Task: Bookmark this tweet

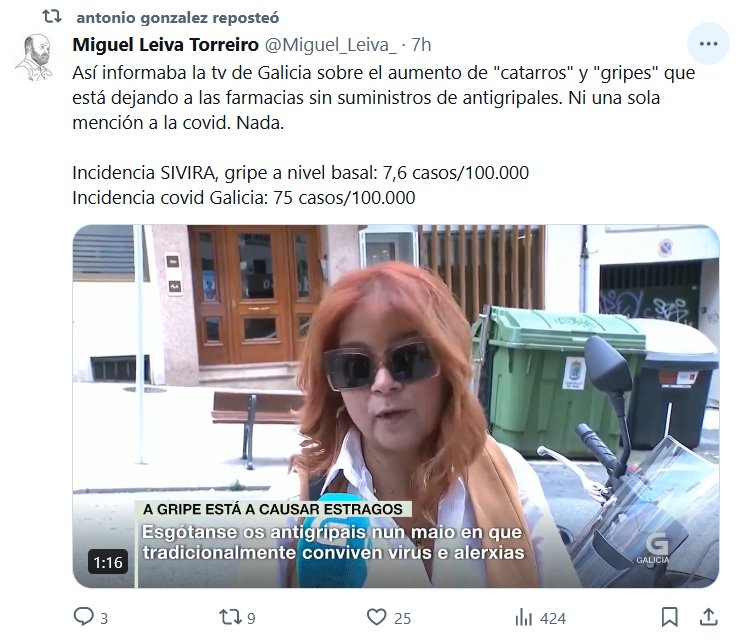Action: pyautogui.click(x=669, y=617)
